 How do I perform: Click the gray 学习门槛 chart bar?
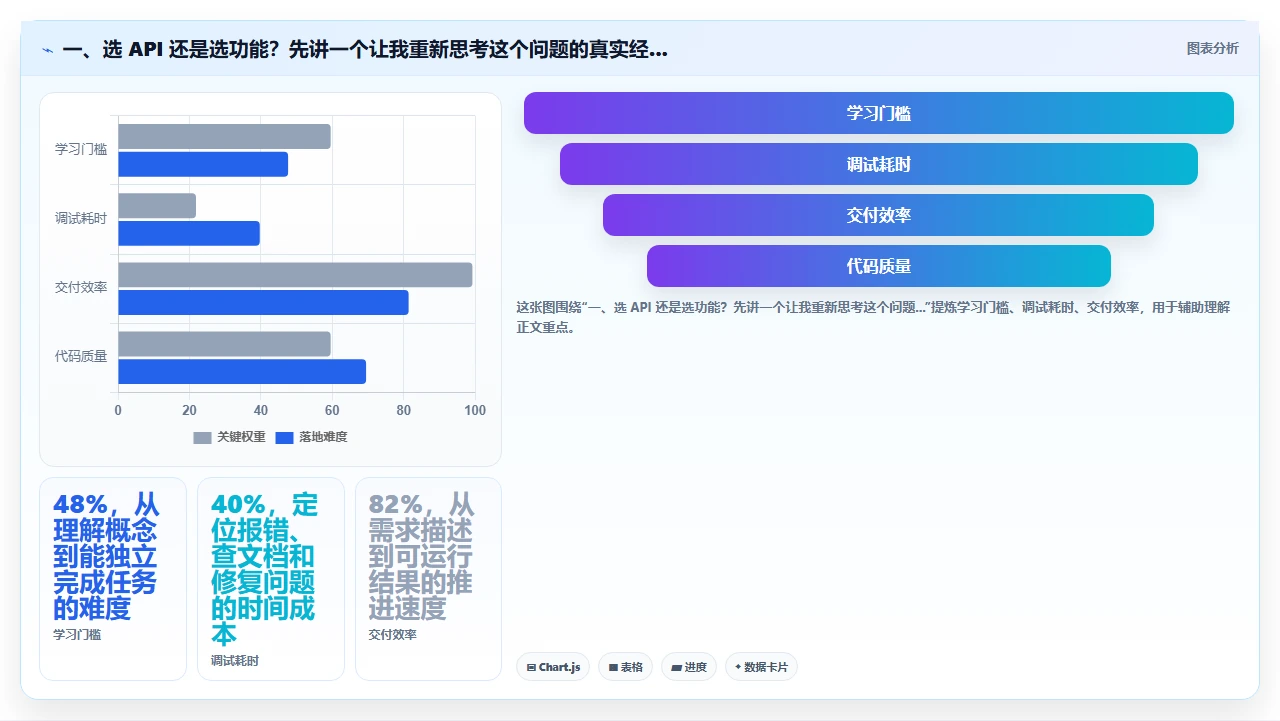tap(225, 136)
